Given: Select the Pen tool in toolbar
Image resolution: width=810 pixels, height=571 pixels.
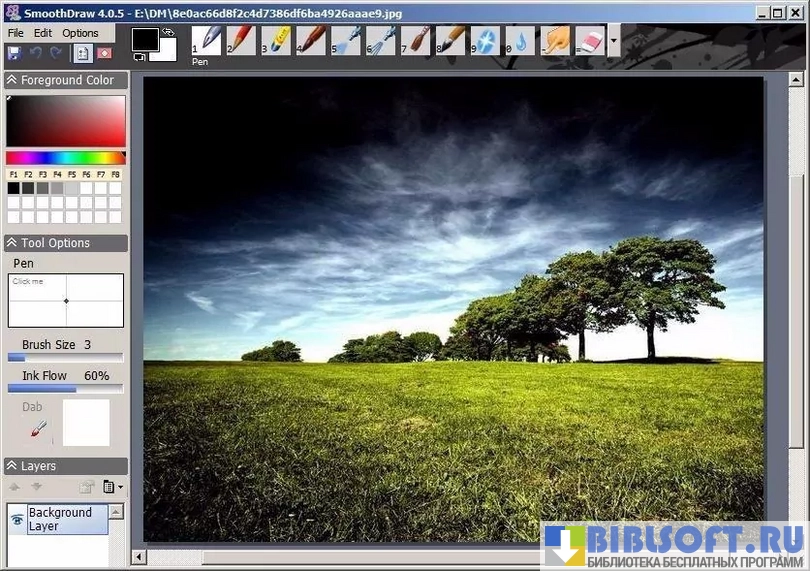Looking at the screenshot, I should click(206, 40).
